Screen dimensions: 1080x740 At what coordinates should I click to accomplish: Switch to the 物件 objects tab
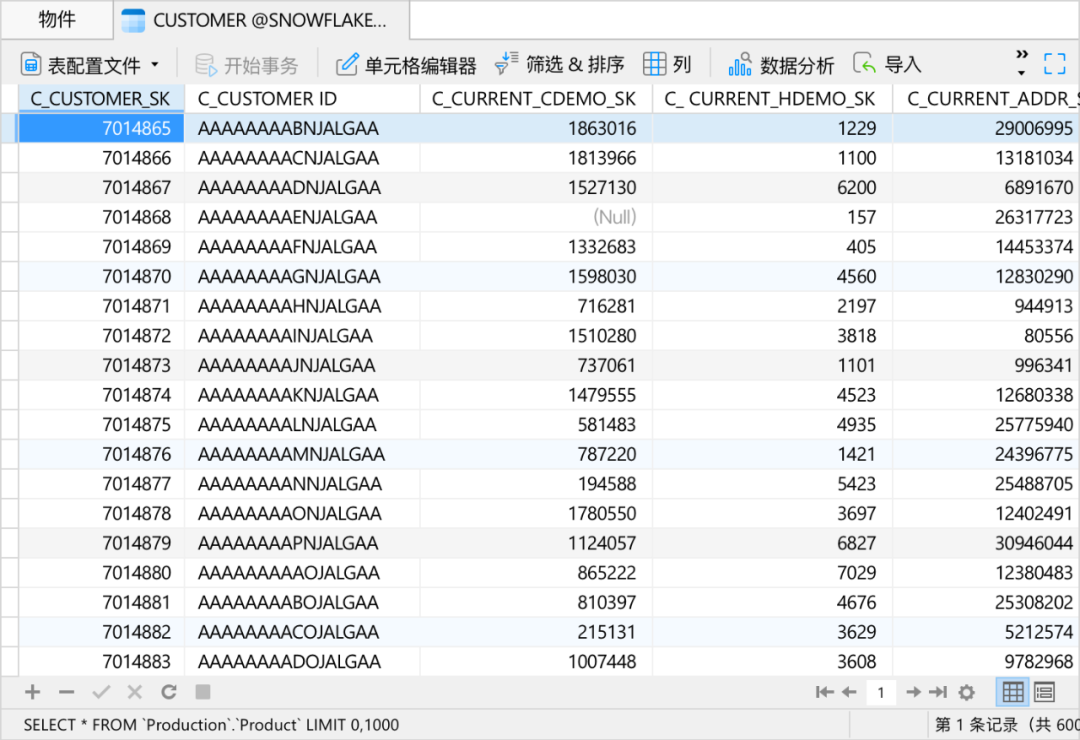click(x=56, y=19)
